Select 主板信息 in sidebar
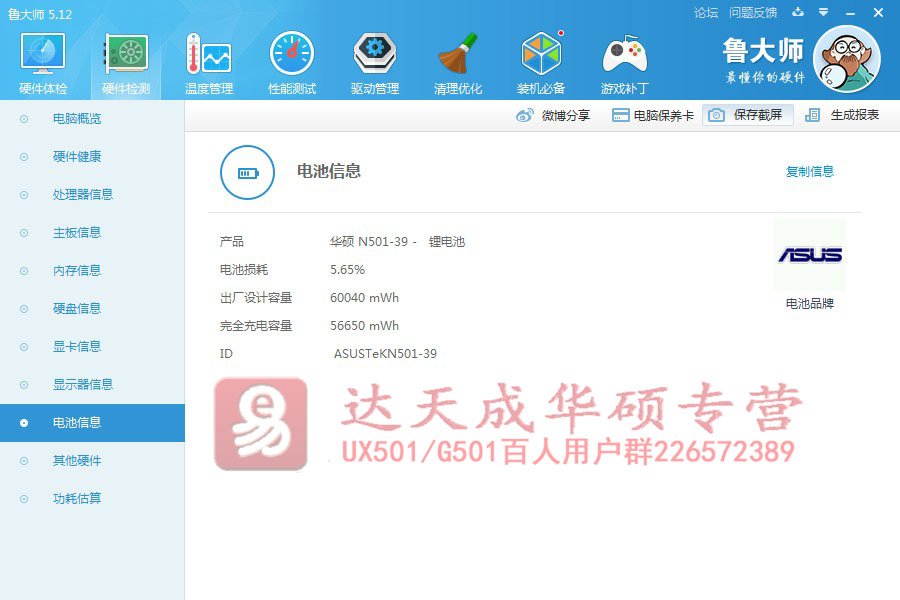This screenshot has width=900, height=600. 92,233
